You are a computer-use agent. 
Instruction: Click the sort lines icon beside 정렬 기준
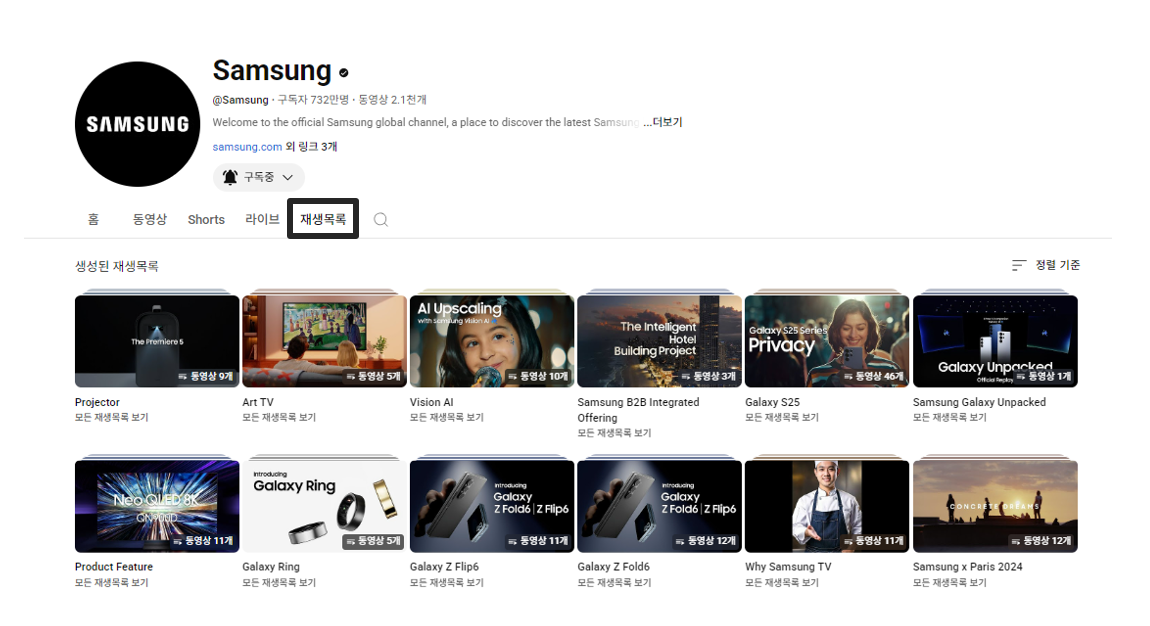coord(1019,265)
